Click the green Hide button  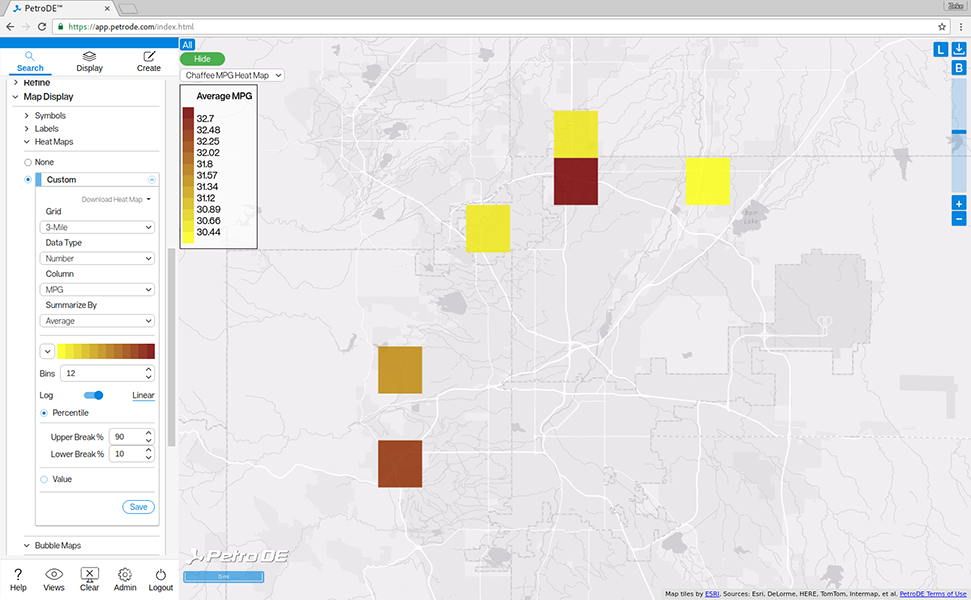point(202,59)
